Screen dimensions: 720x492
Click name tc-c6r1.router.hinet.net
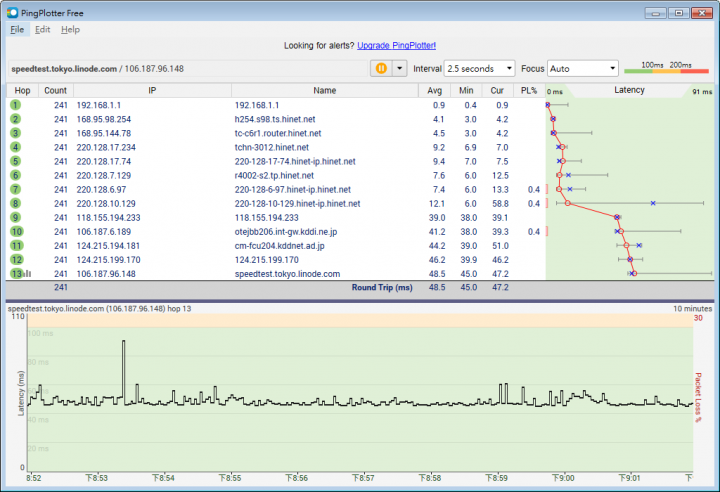(x=278, y=133)
